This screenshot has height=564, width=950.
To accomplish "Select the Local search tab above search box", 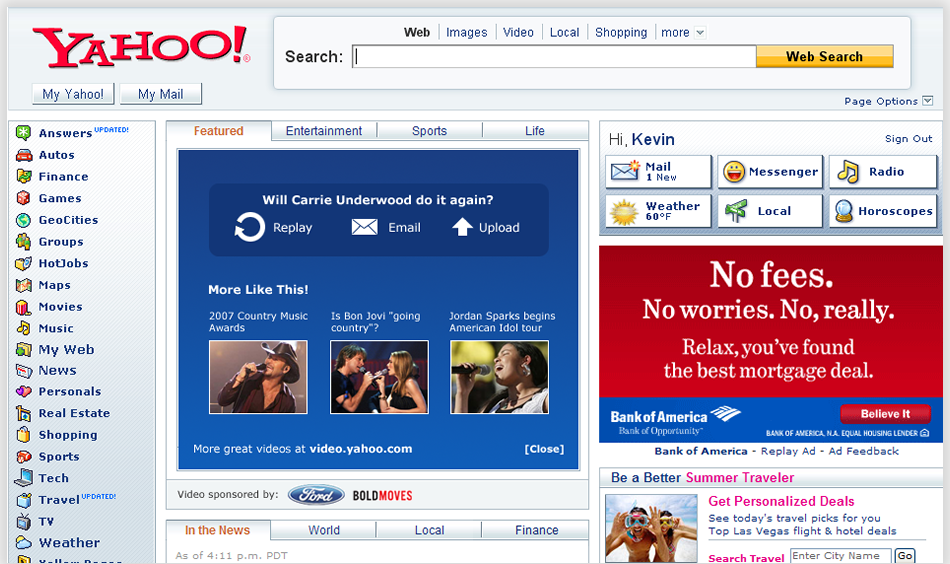I will (x=565, y=33).
